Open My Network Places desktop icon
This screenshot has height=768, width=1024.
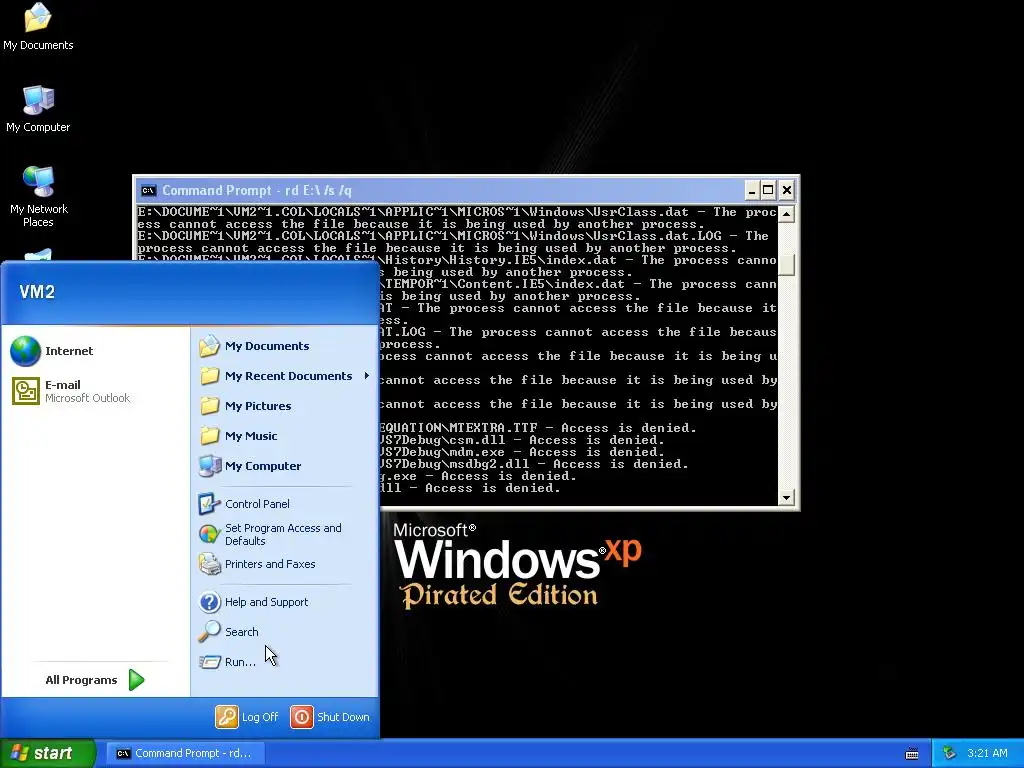pos(39,196)
